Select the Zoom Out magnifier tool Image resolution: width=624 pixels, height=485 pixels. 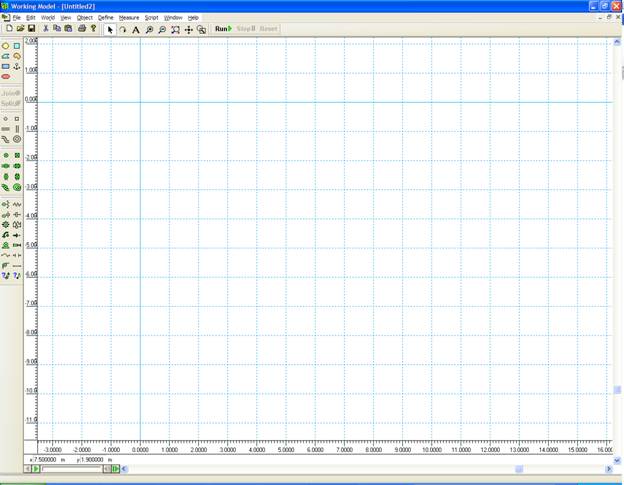[x=162, y=29]
